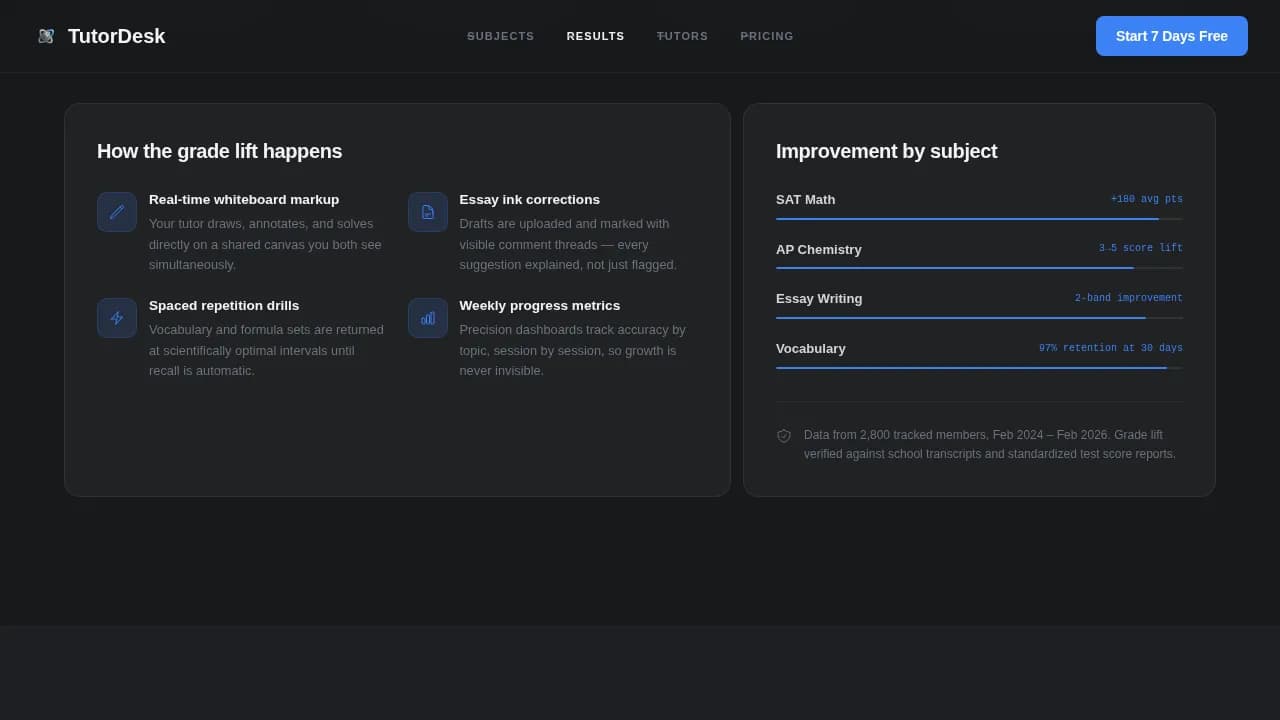The height and width of the screenshot is (720, 1280).
Task: Click the '+180 avg pts' value
Action: tap(1147, 199)
